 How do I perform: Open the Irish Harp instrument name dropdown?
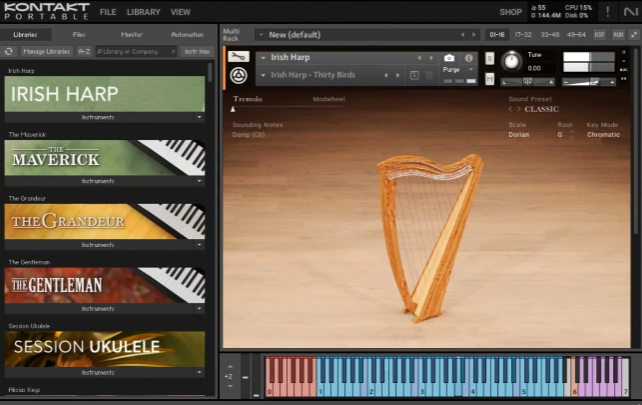point(263,58)
